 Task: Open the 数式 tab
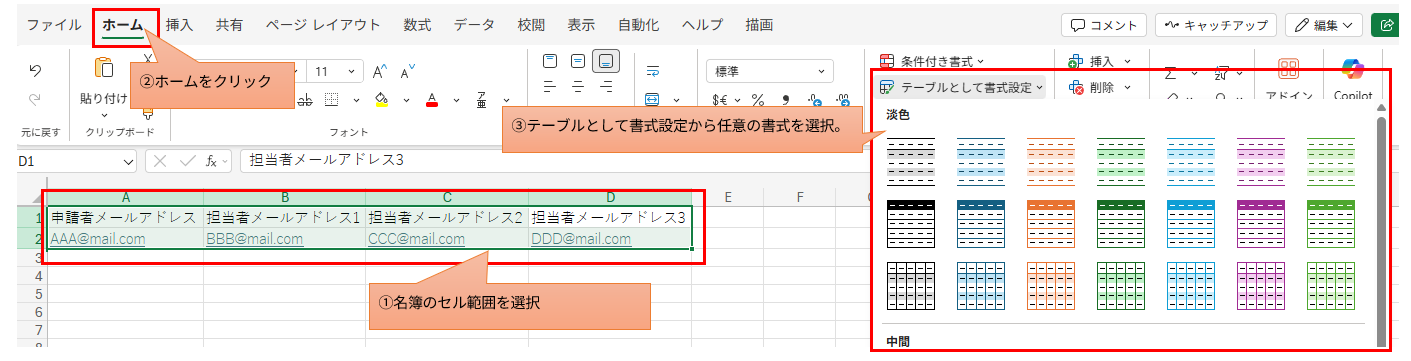click(418, 25)
